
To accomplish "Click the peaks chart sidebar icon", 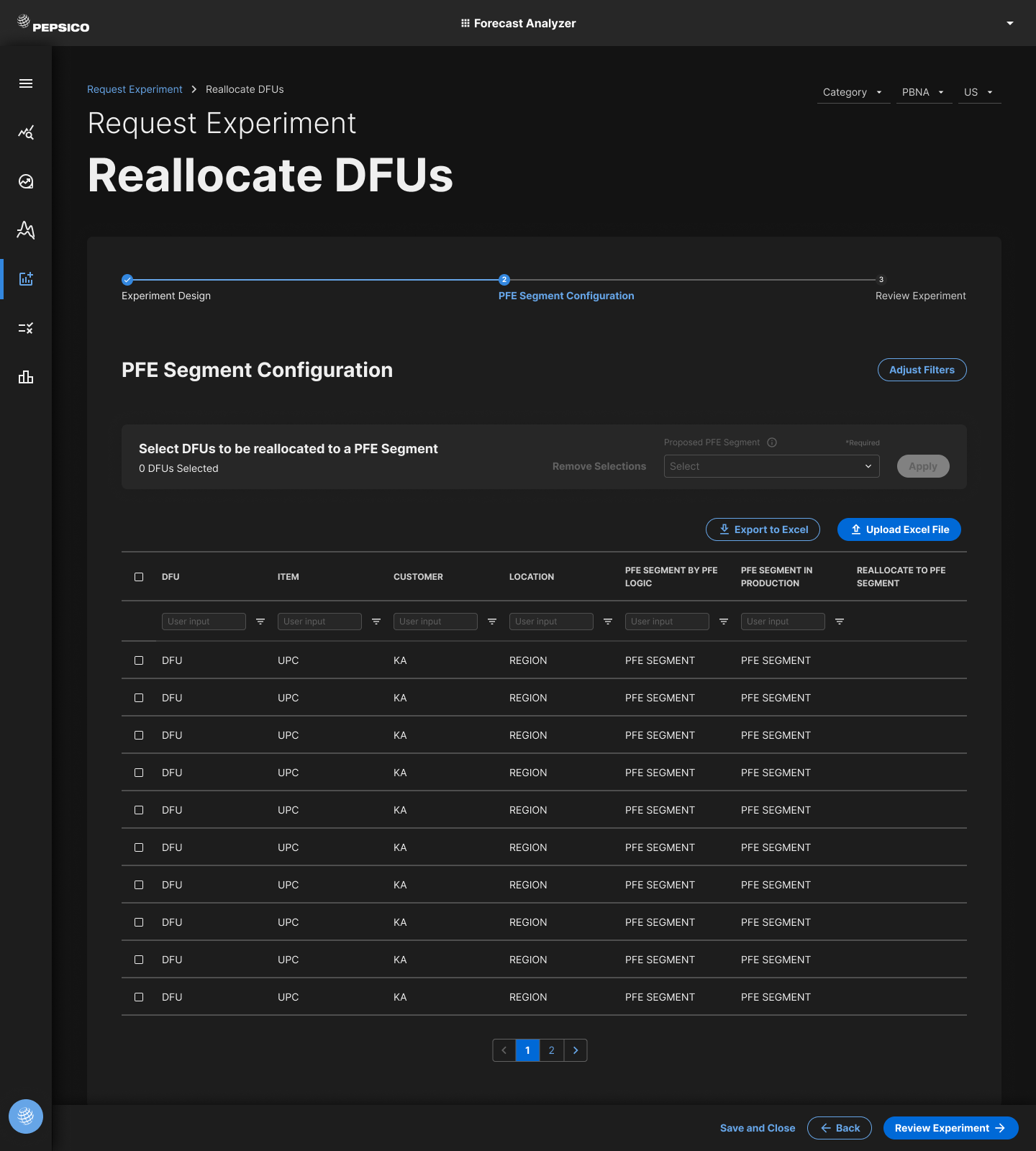I will pyautogui.click(x=26, y=230).
